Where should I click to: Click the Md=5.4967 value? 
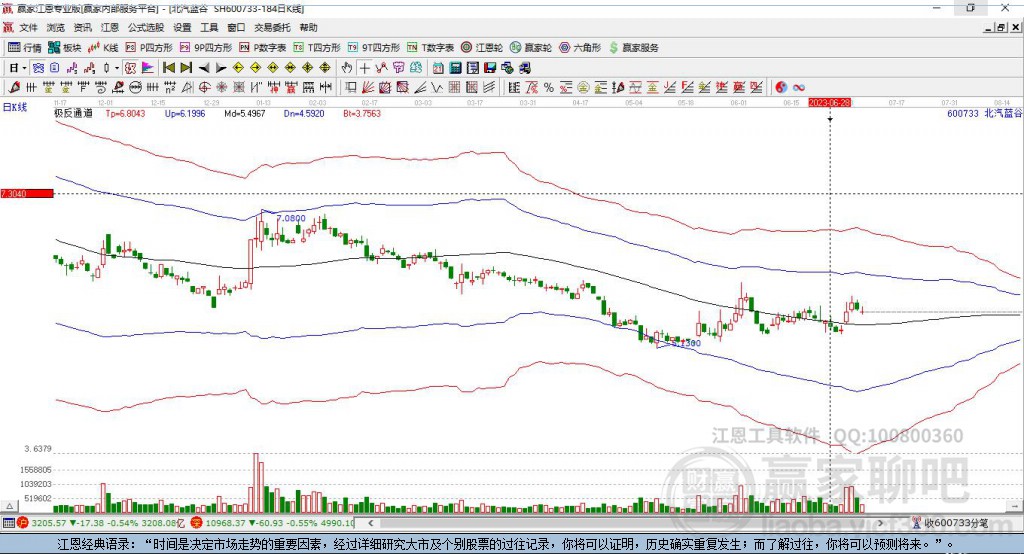(244, 113)
